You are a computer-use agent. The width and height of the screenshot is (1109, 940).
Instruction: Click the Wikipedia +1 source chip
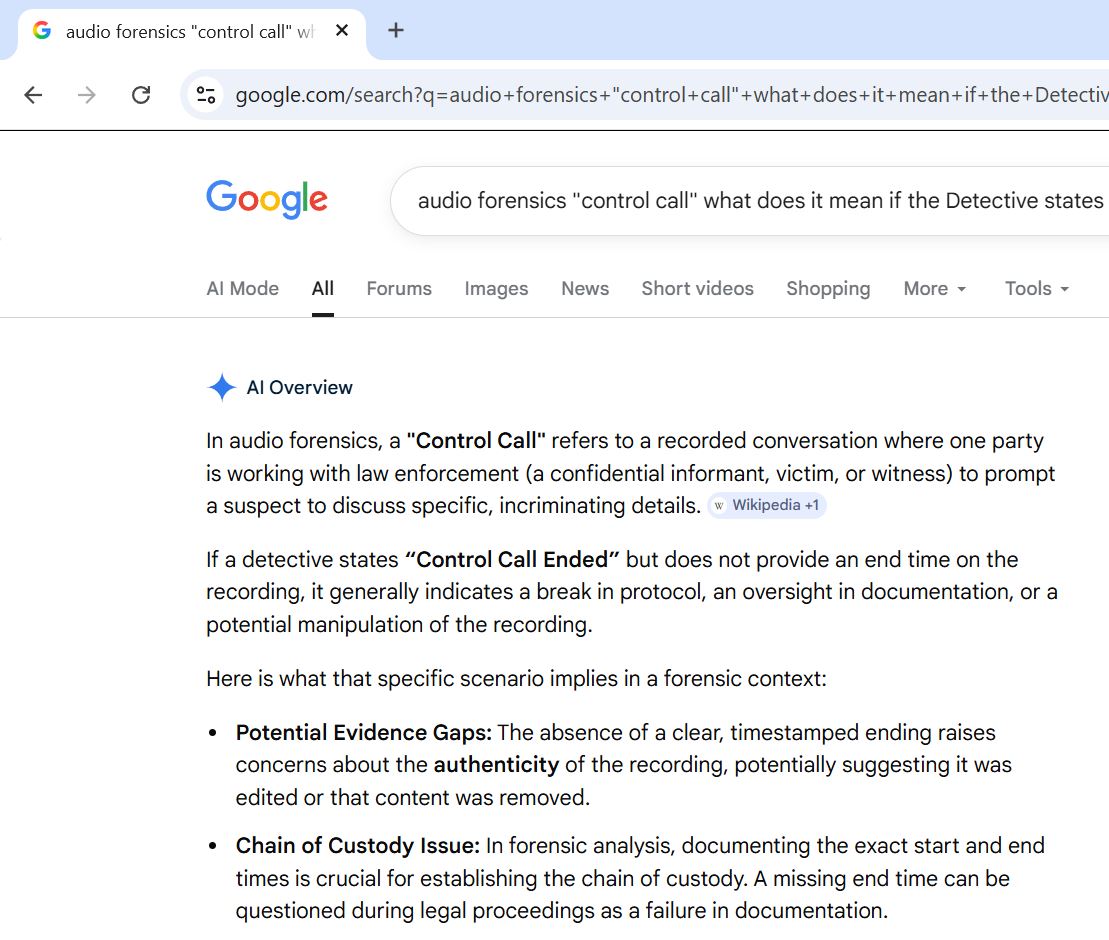coord(767,506)
